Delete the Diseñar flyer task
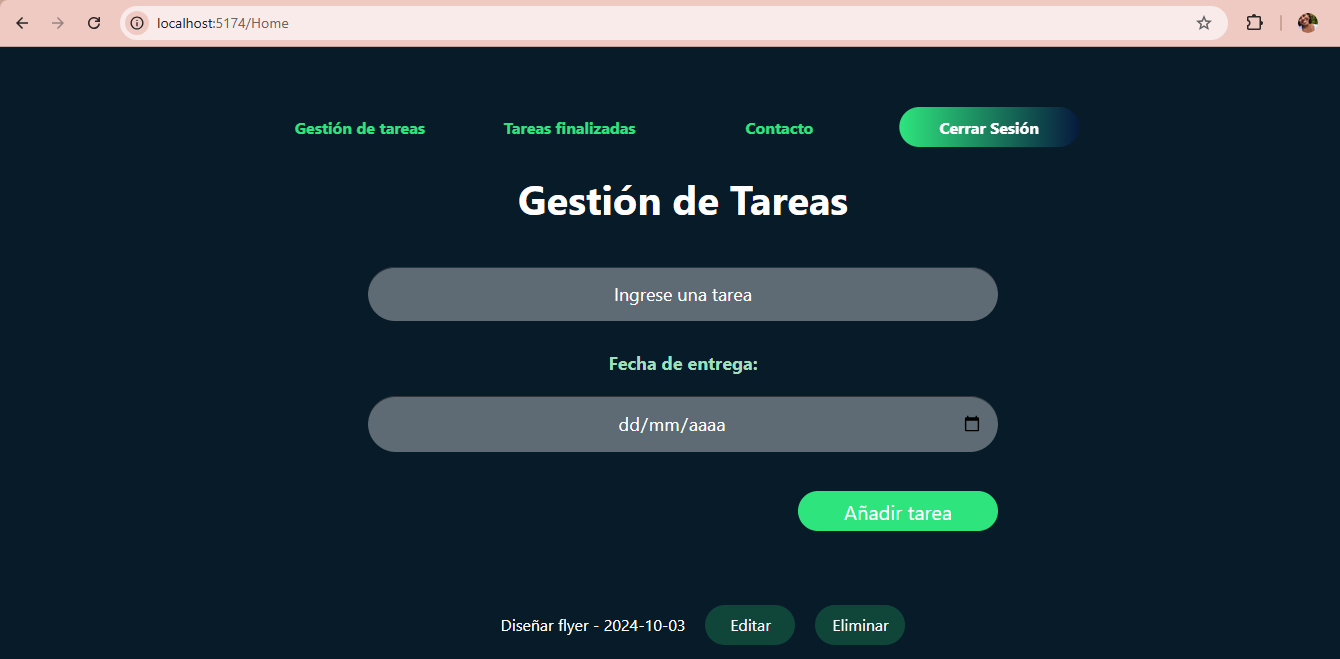 [x=859, y=624]
